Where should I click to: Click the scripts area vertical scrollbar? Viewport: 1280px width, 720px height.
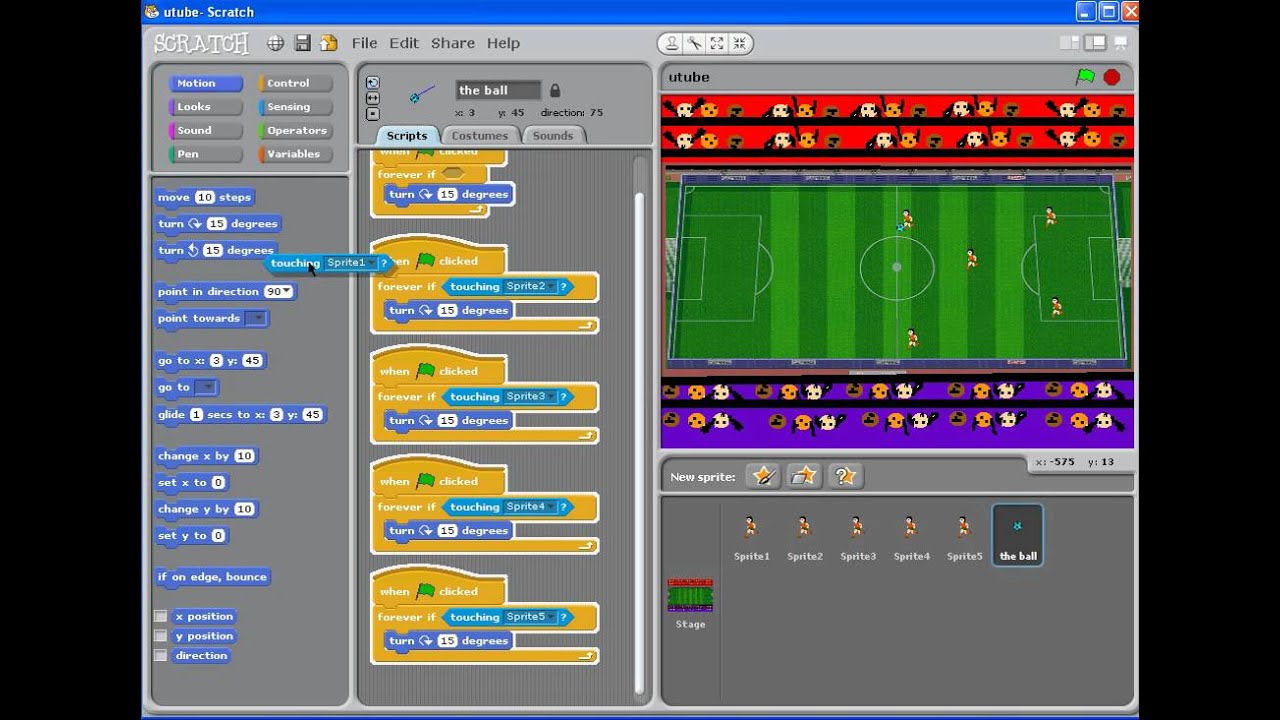(x=640, y=443)
